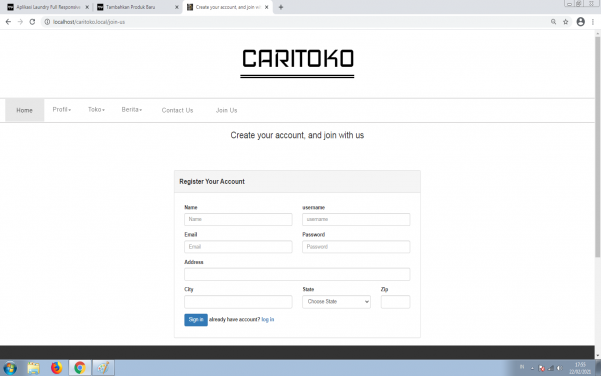Click the Register Your Account heading
601x376 pixels.
212,182
